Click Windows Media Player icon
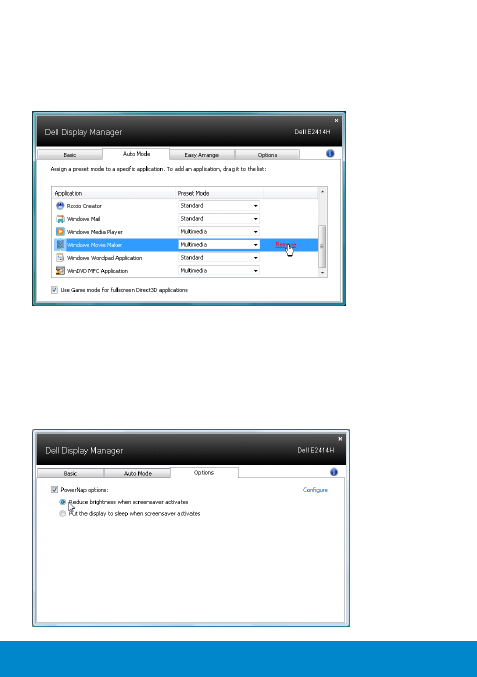This screenshot has height=677, width=477. pos(60,232)
